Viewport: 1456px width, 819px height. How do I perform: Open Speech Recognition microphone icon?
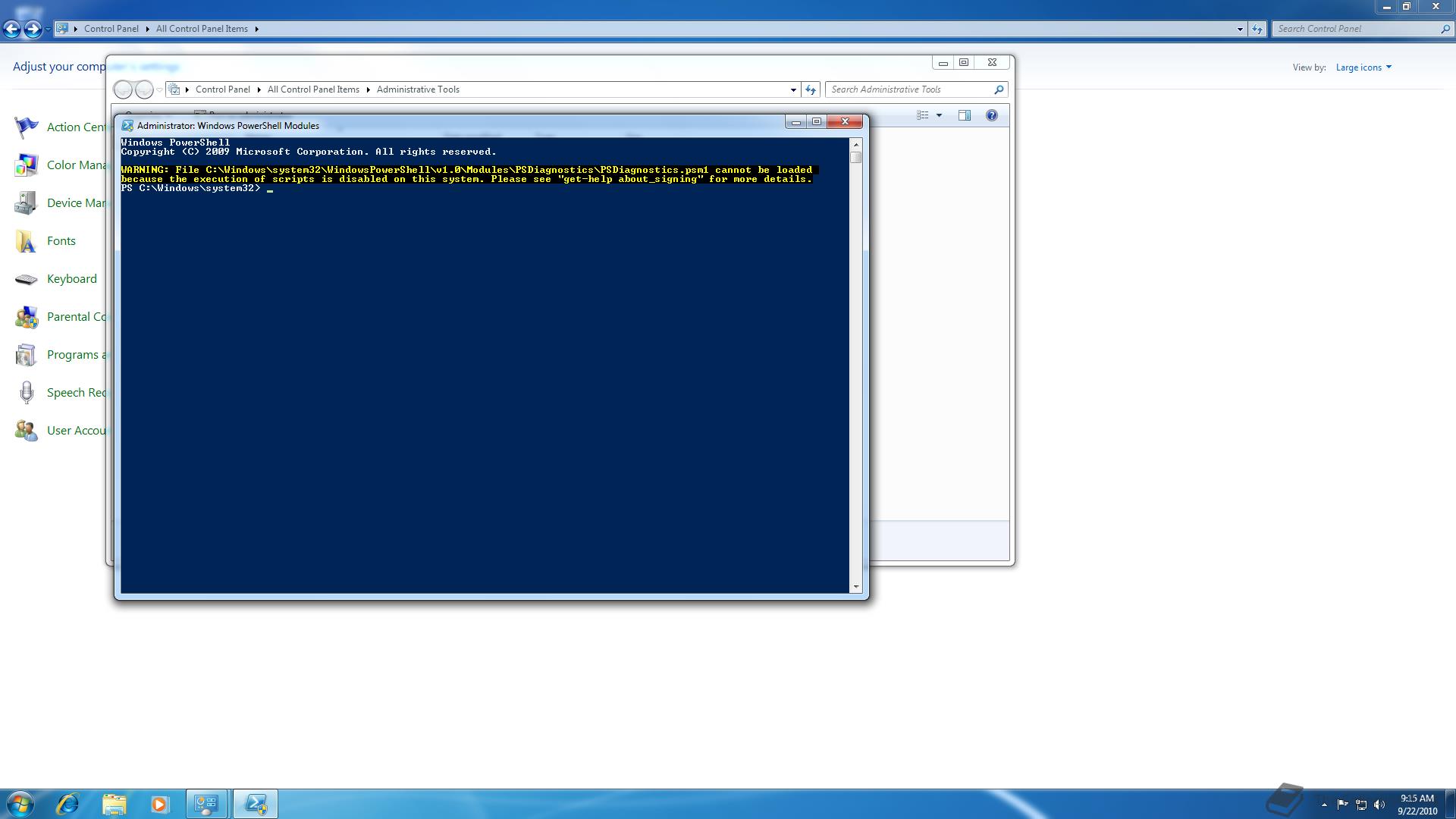(27, 393)
